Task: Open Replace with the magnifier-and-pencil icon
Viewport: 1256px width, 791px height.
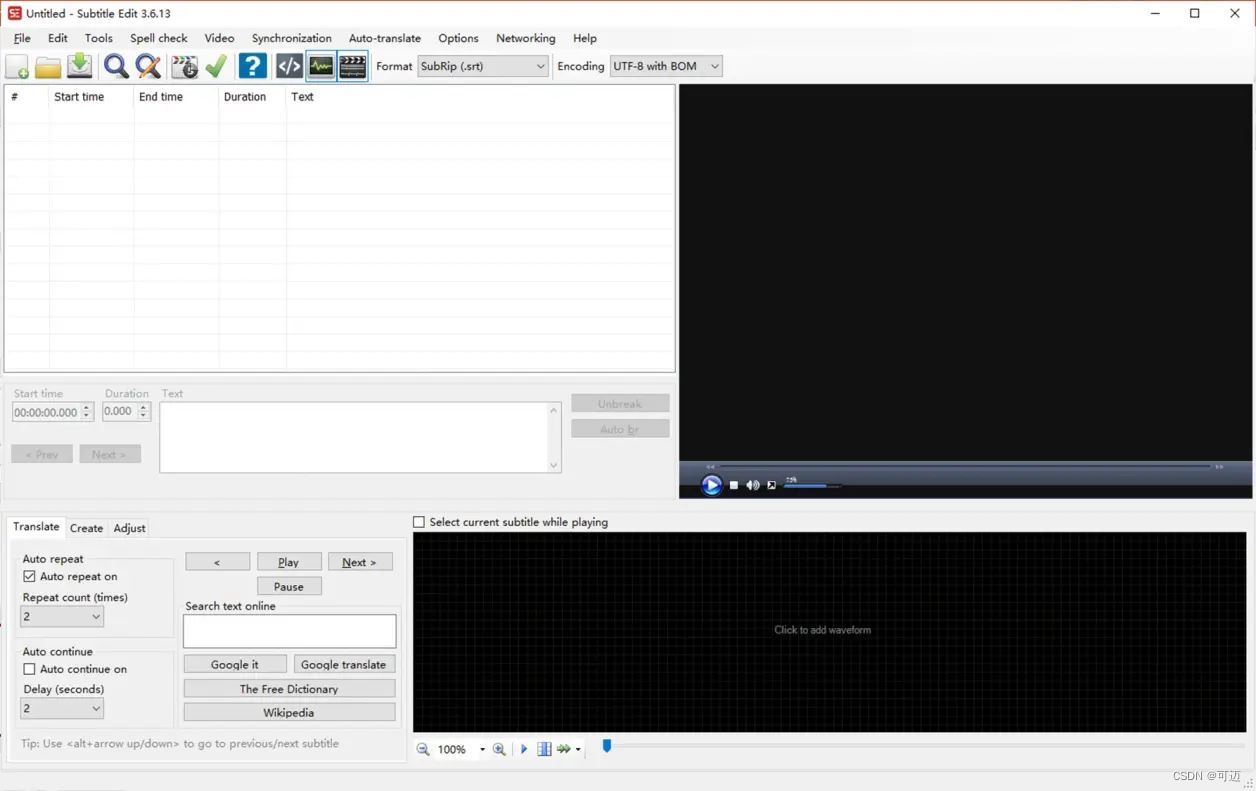Action: tap(148, 67)
